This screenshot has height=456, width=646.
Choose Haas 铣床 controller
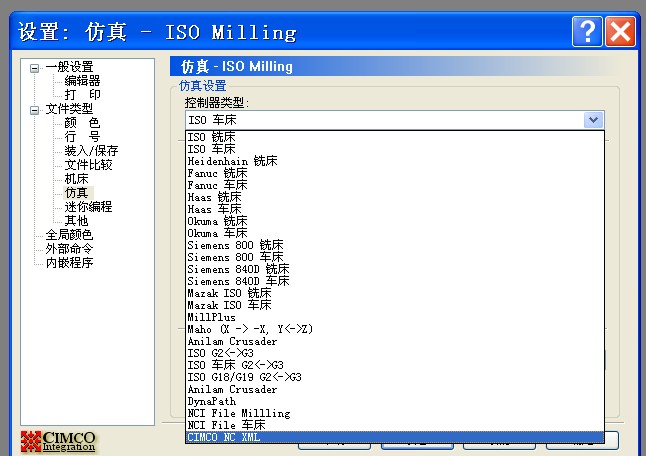point(395,197)
